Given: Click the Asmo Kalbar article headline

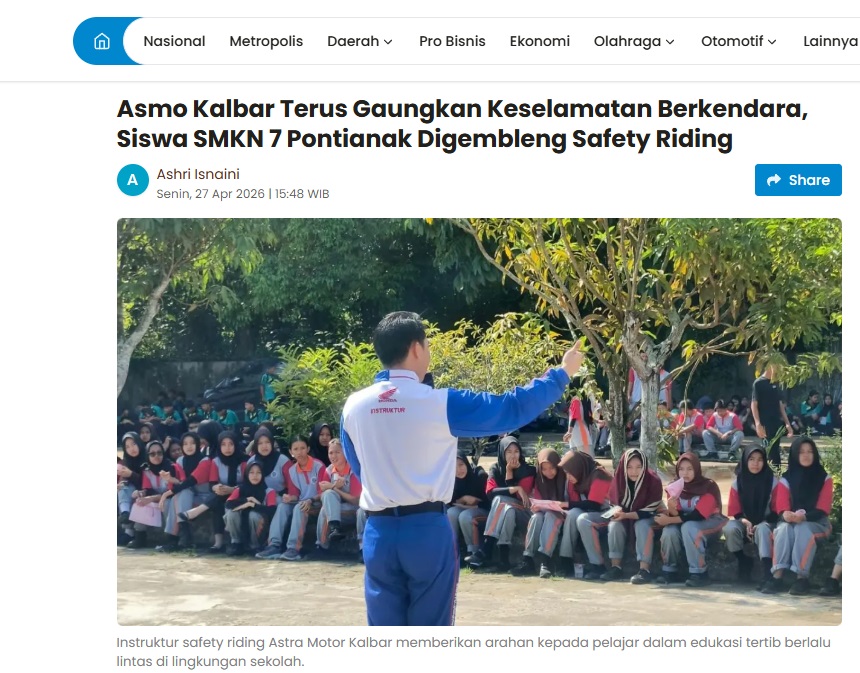Looking at the screenshot, I should click(x=462, y=123).
